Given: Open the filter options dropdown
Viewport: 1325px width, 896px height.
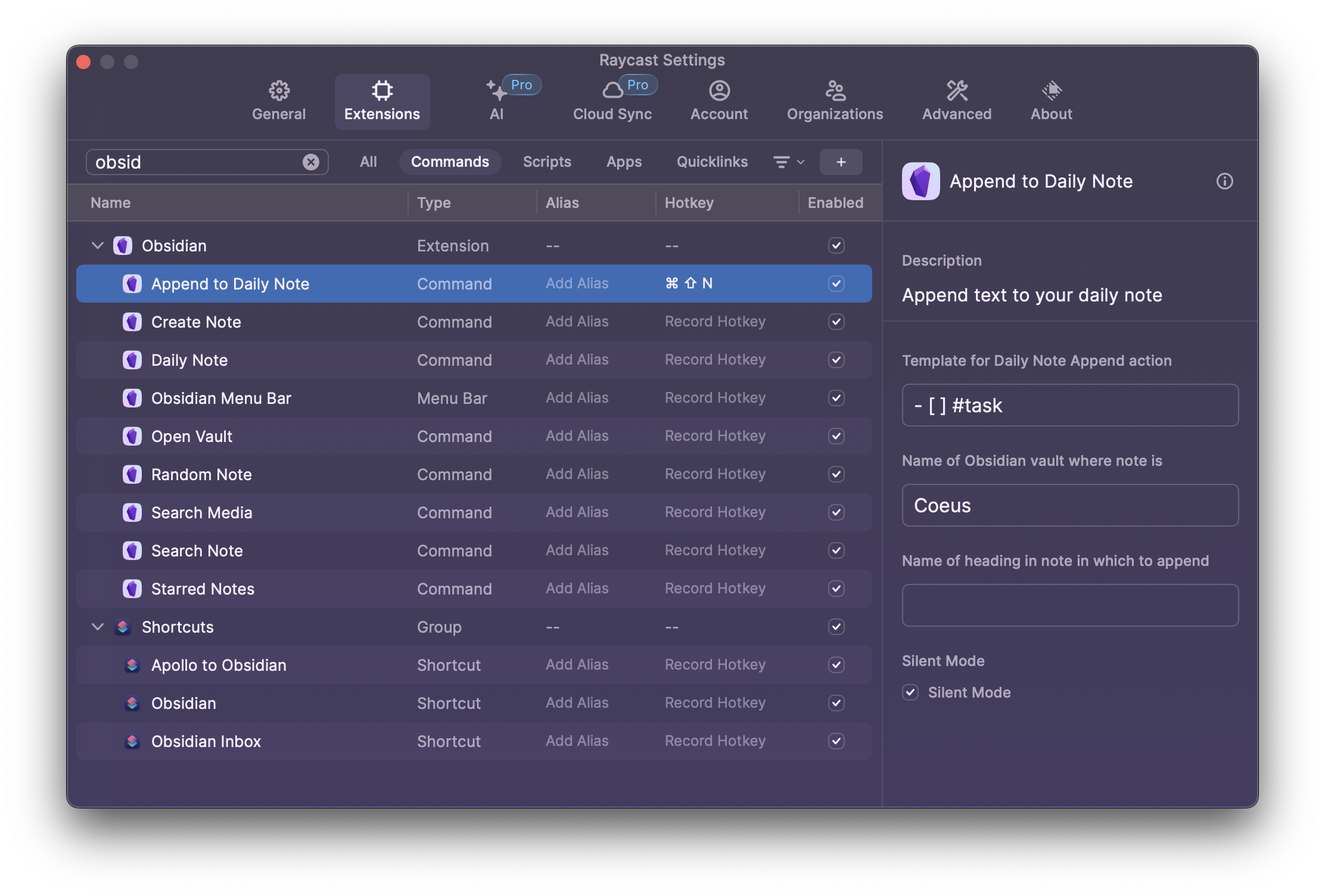Looking at the screenshot, I should [789, 162].
